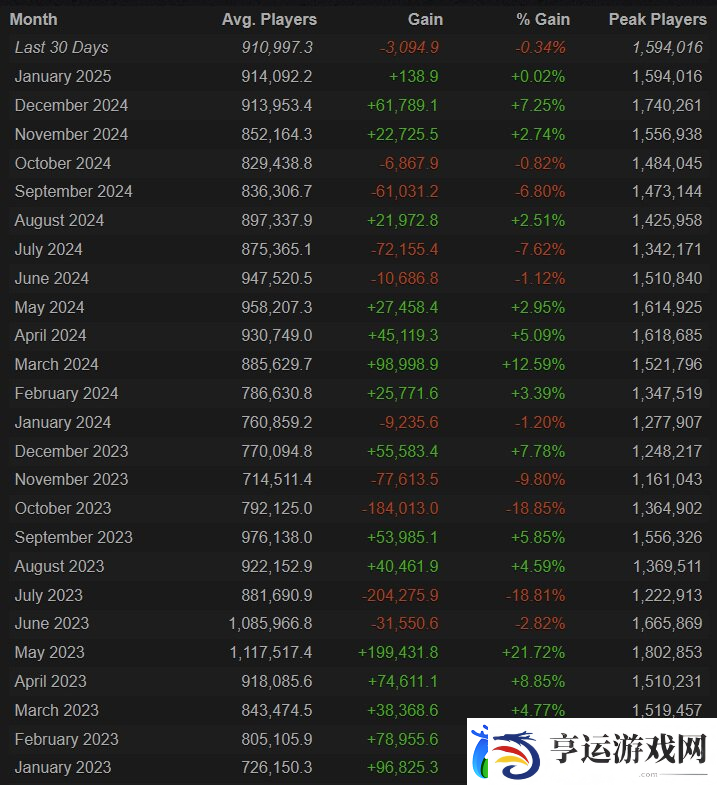The image size is (717, 785).
Task: Select the January 2023 month cell
Action: click(x=63, y=768)
